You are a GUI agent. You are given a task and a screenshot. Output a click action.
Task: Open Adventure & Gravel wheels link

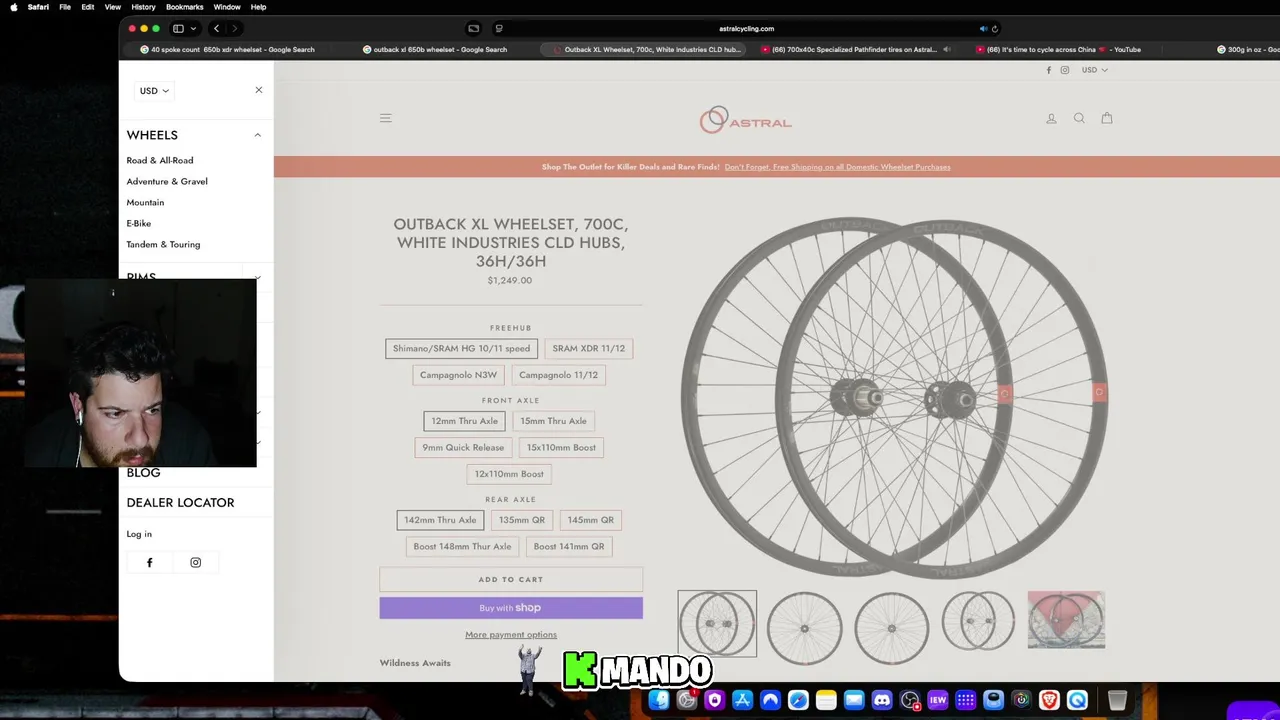tap(167, 181)
